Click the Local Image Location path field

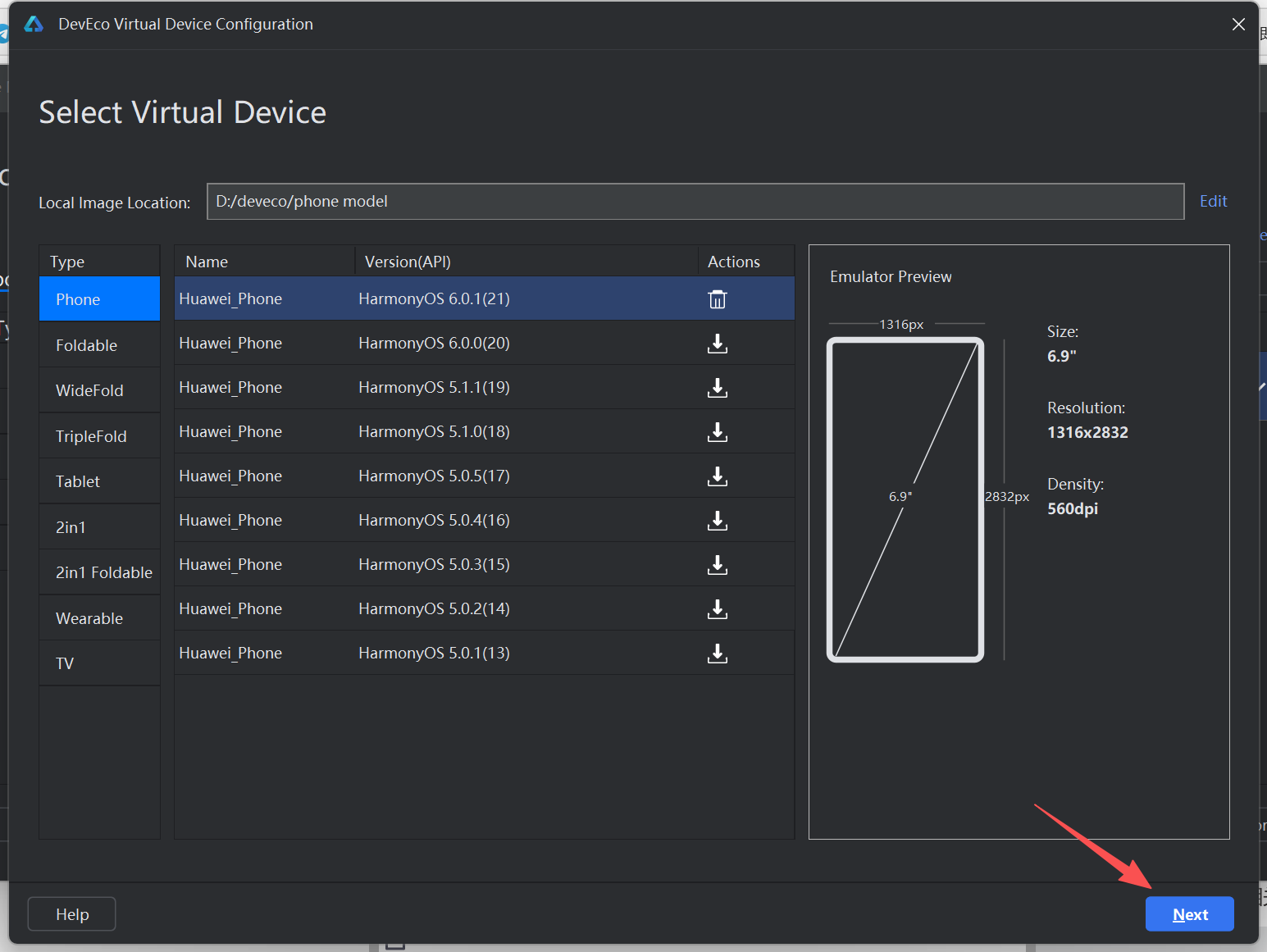[x=695, y=202]
